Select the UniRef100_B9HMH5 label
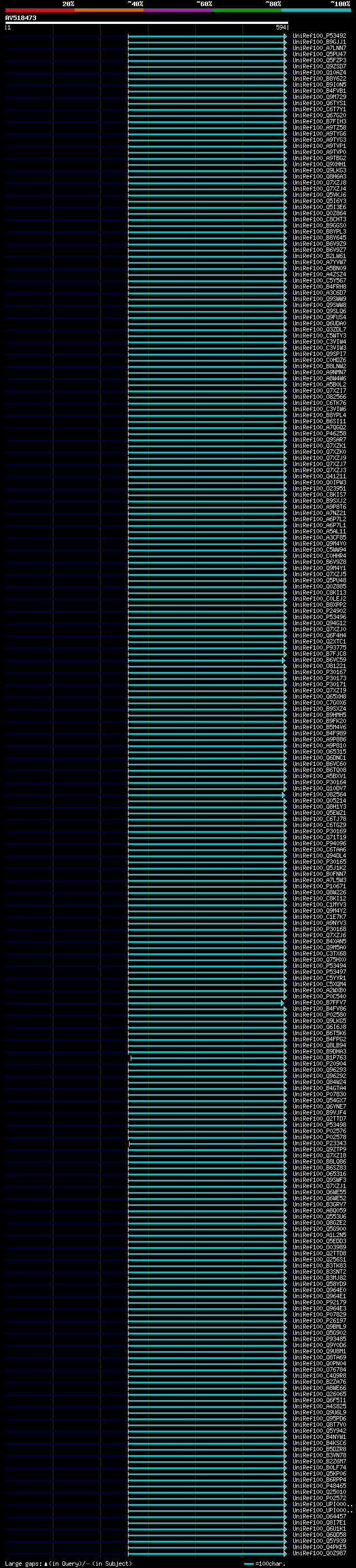The width and height of the screenshot is (356, 1568). [319, 715]
